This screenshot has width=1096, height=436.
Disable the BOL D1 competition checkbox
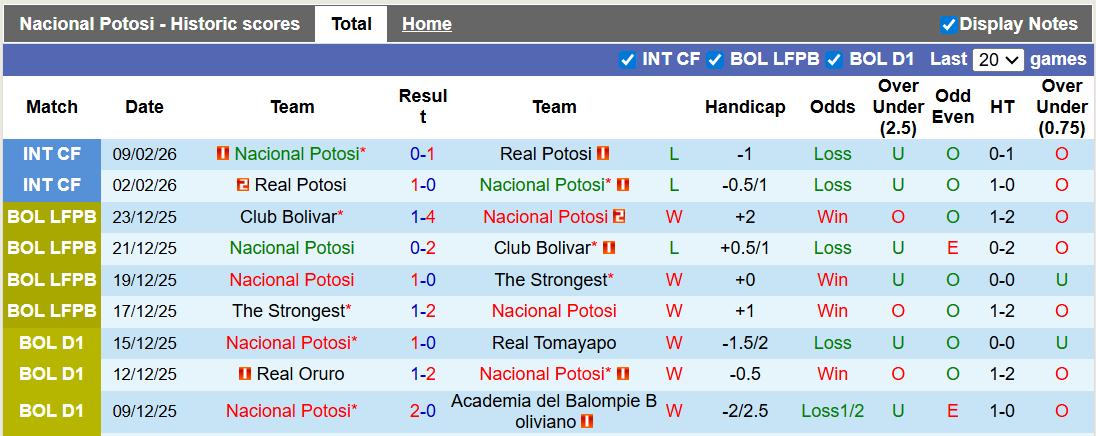click(834, 60)
